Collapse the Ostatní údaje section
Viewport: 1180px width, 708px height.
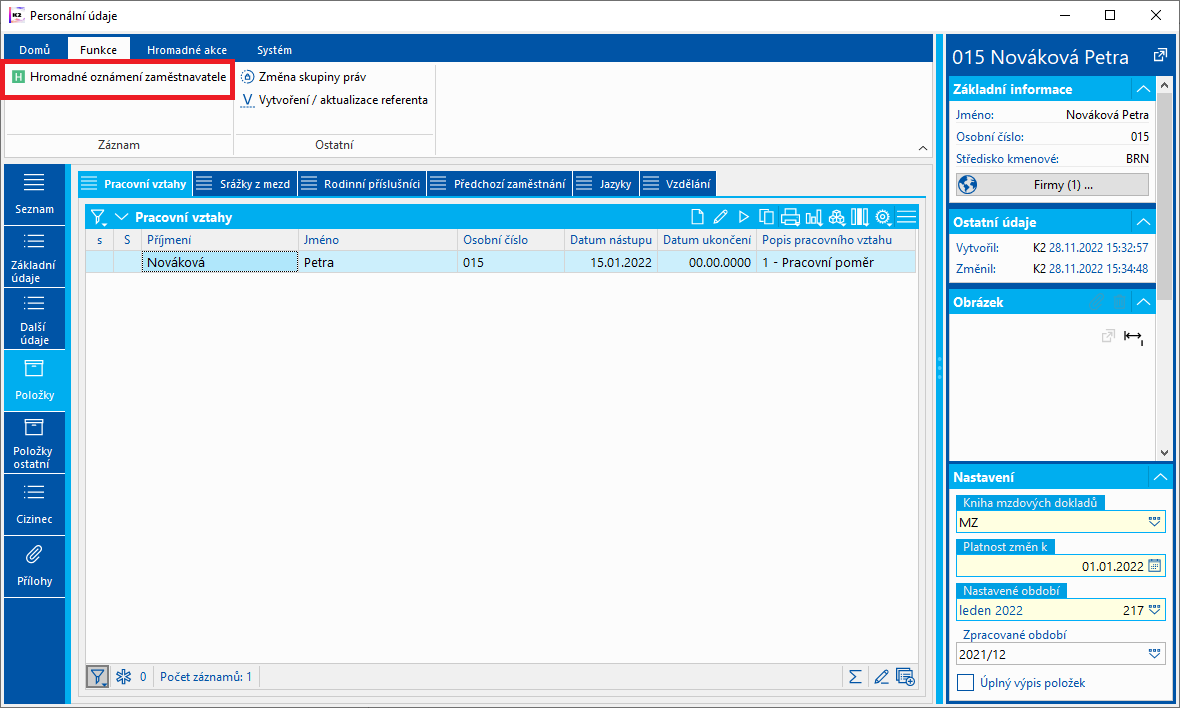coord(1143,222)
